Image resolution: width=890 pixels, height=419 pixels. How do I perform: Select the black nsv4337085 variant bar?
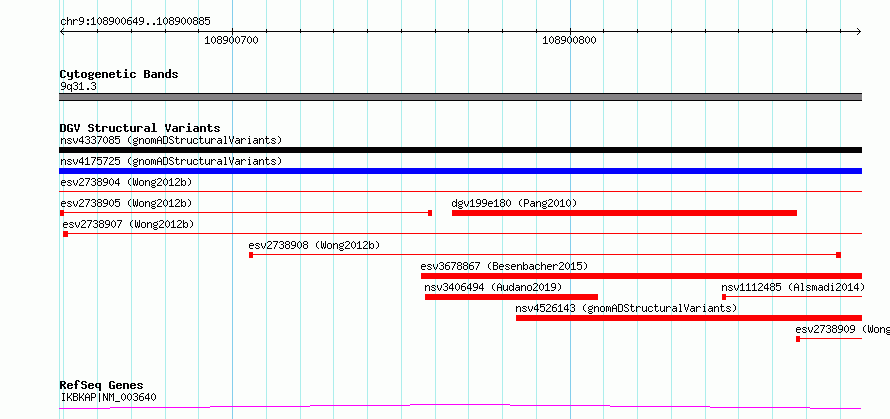[x=460, y=150]
